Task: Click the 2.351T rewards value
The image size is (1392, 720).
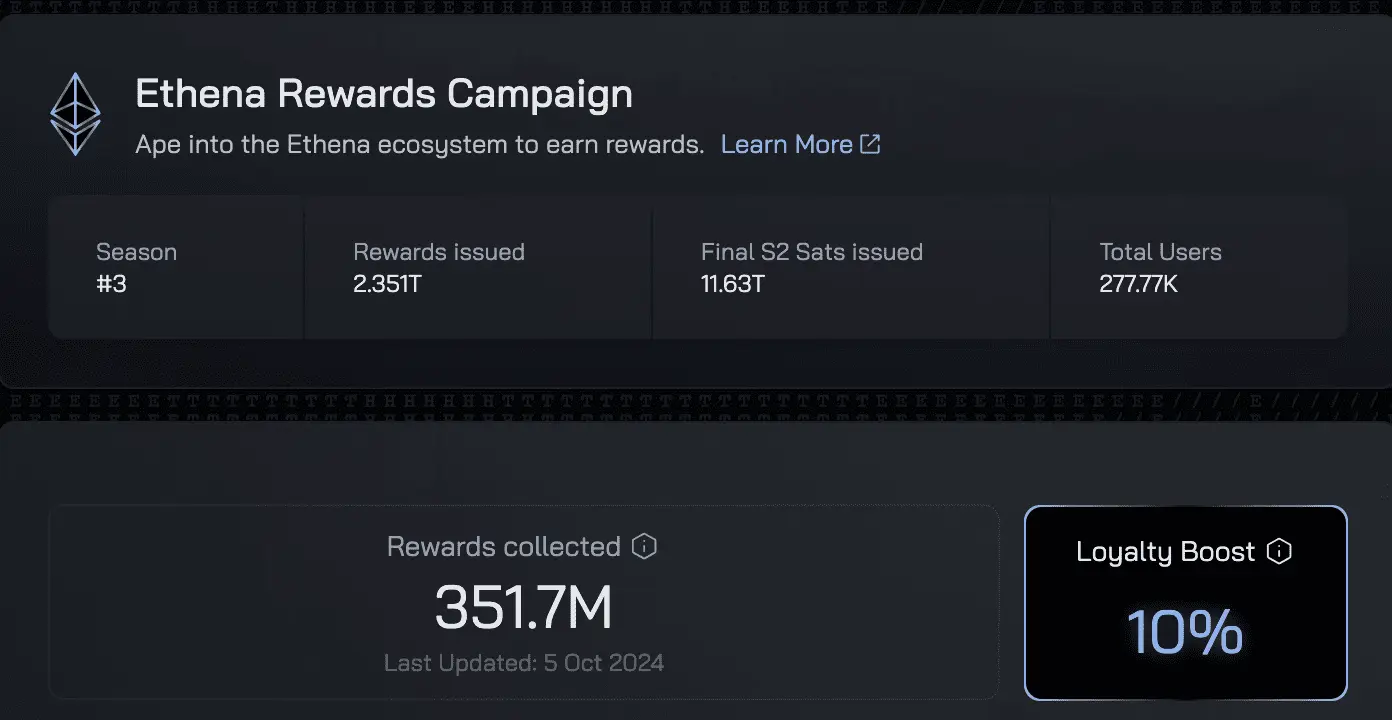Action: 388,284
